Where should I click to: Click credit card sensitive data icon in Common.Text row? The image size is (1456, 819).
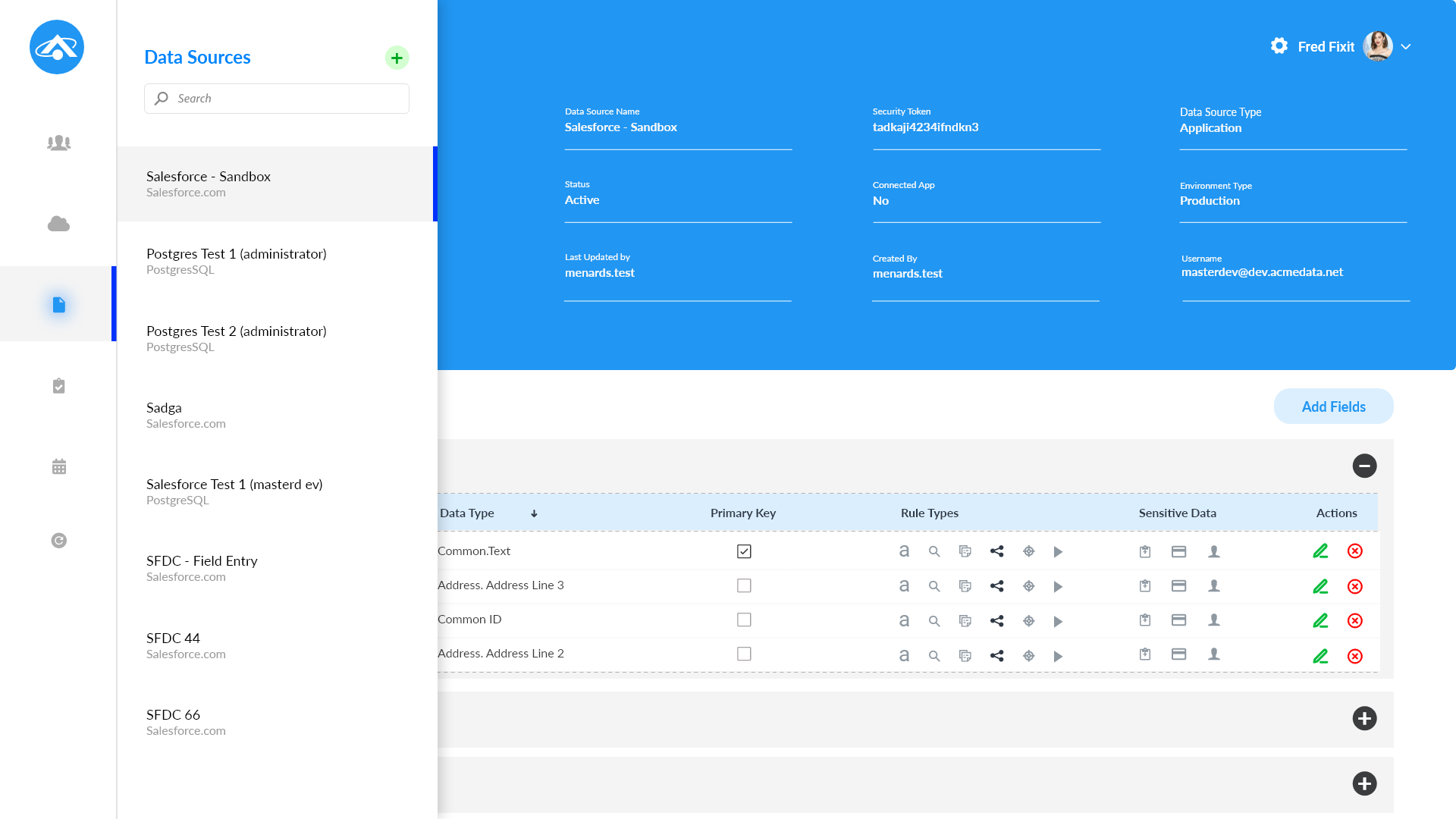pyautogui.click(x=1178, y=551)
